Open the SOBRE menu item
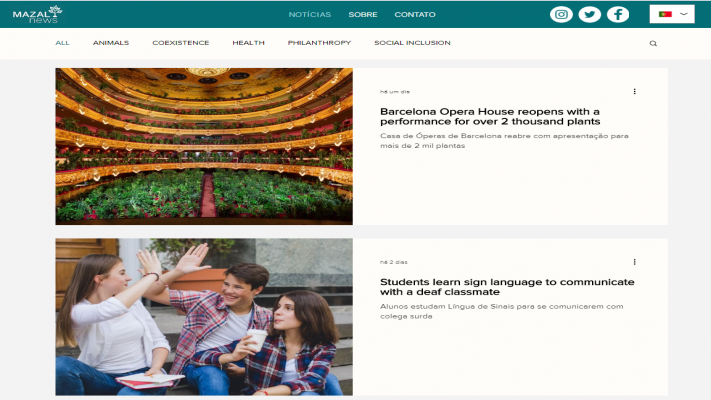This screenshot has width=711, height=400. click(363, 14)
